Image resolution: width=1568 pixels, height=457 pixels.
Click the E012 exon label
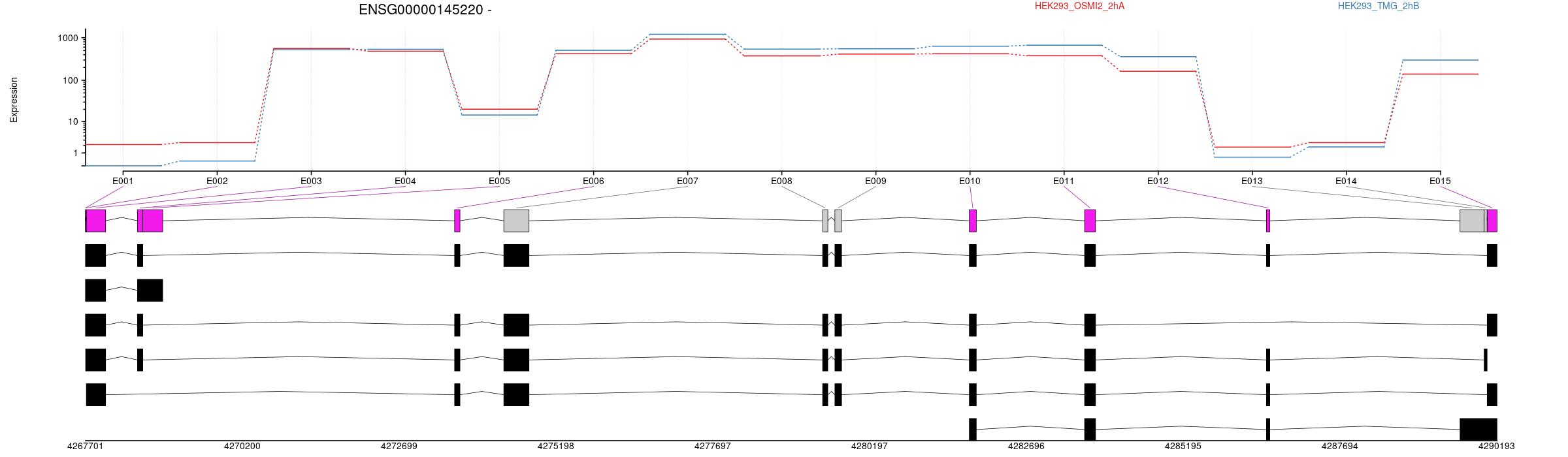click(1158, 181)
